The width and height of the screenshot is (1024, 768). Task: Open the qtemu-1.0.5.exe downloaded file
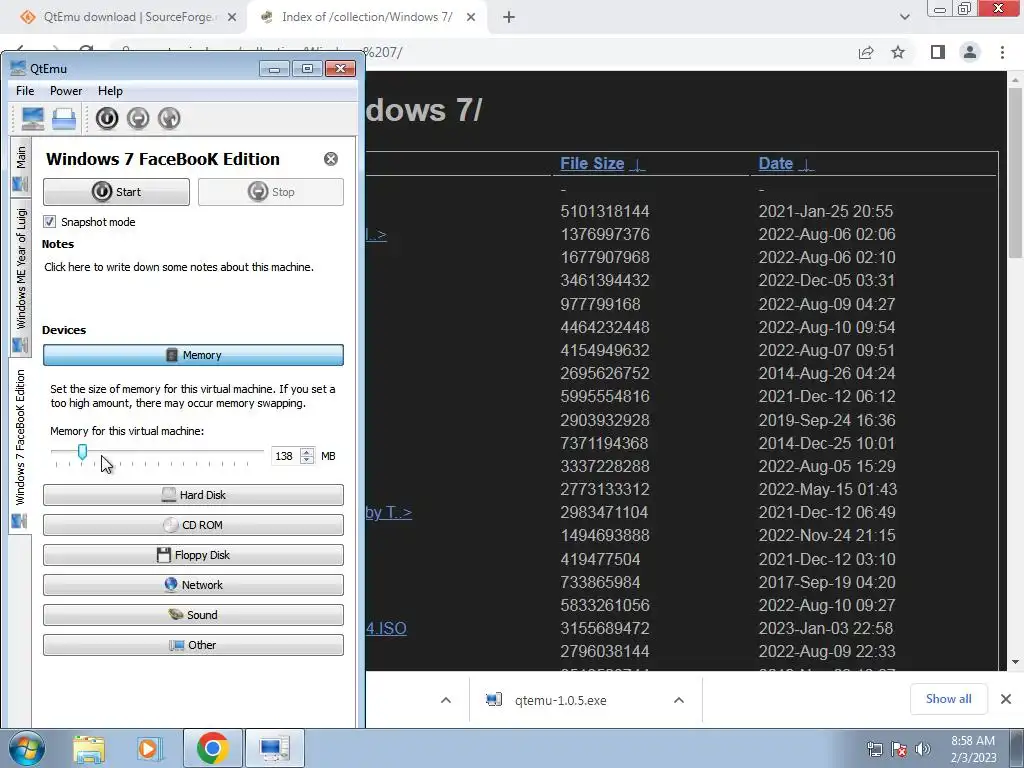click(x=560, y=700)
